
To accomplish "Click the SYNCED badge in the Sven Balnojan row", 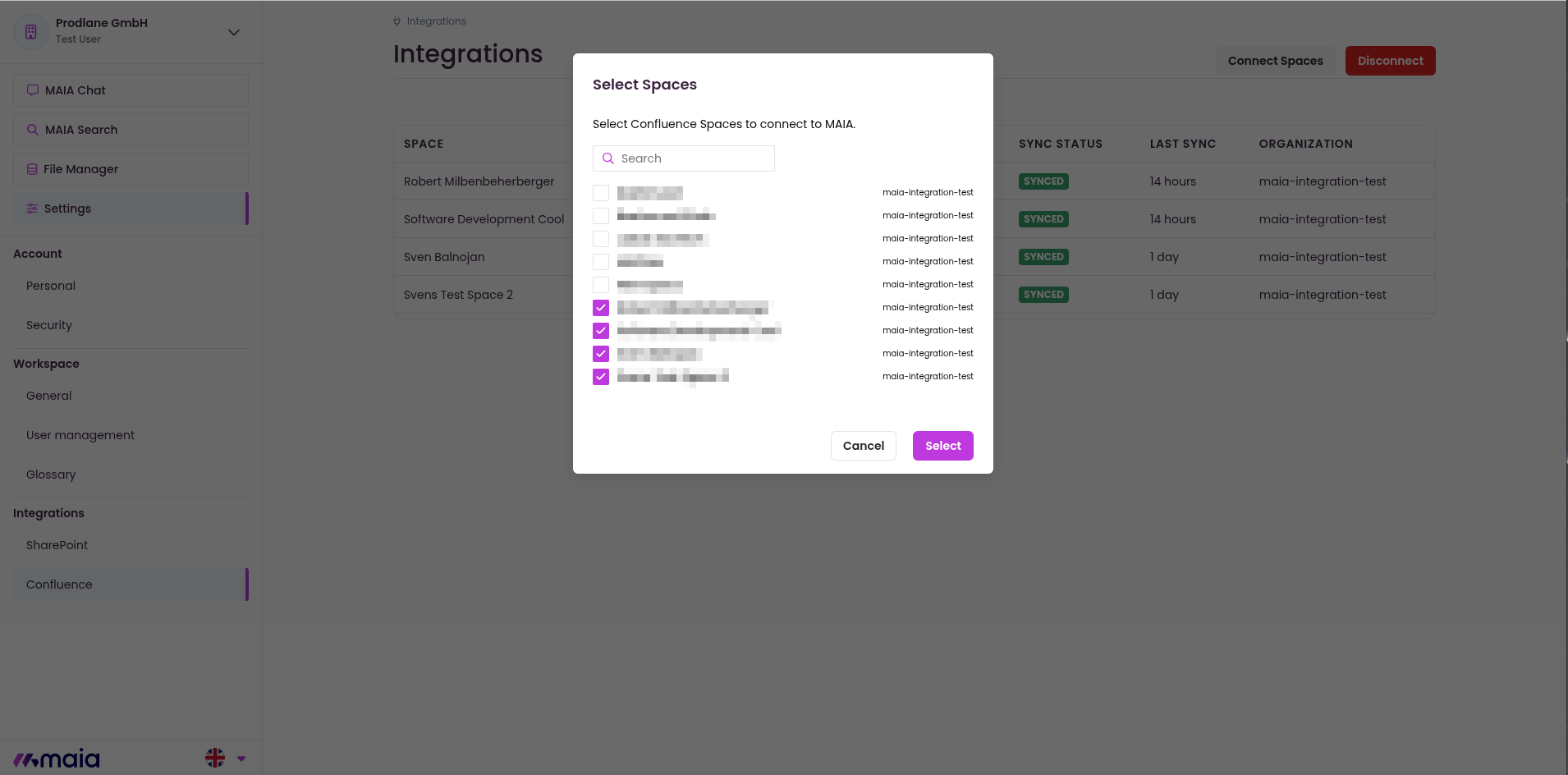I will point(1043,257).
